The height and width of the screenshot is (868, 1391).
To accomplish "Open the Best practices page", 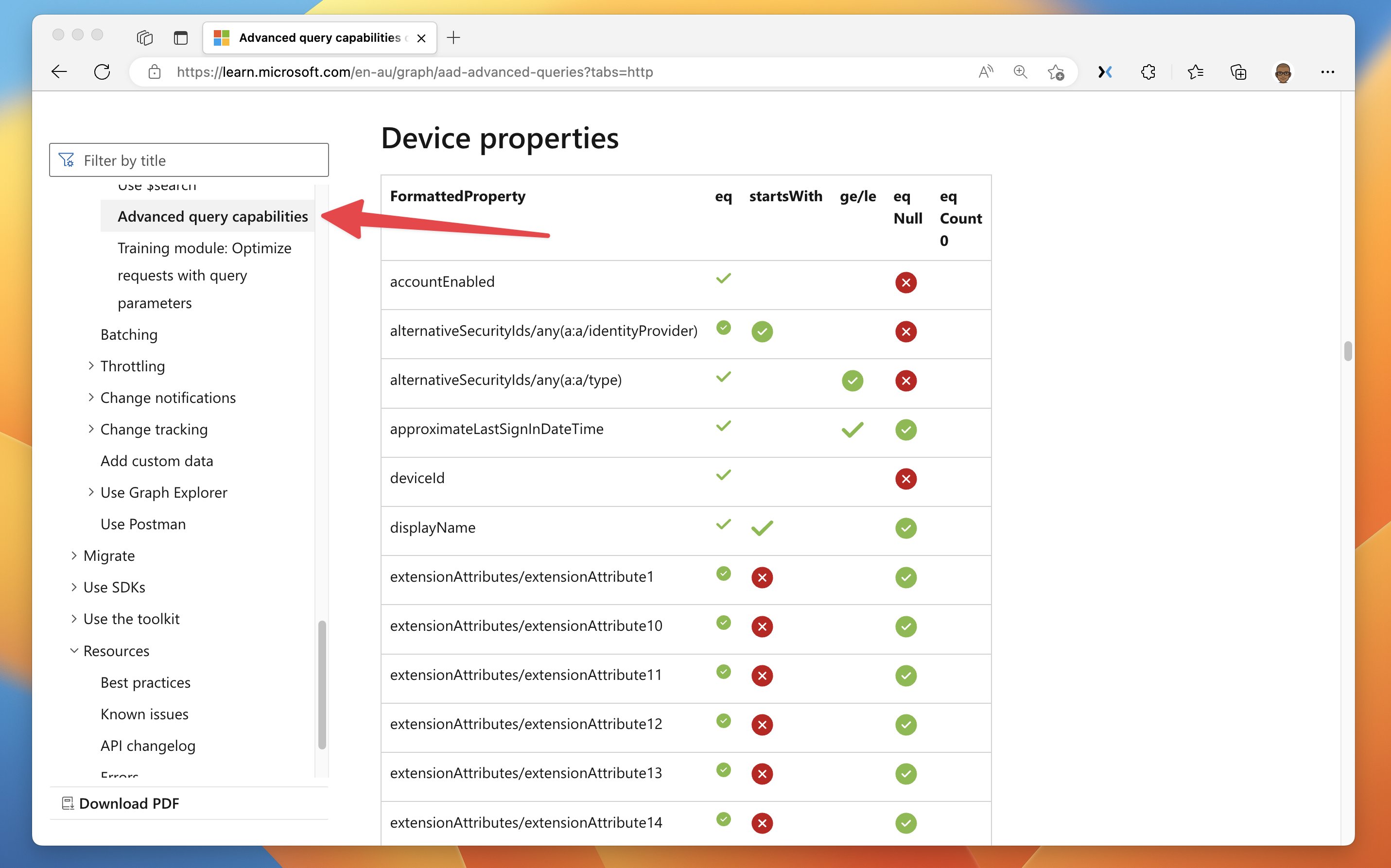I will click(145, 682).
